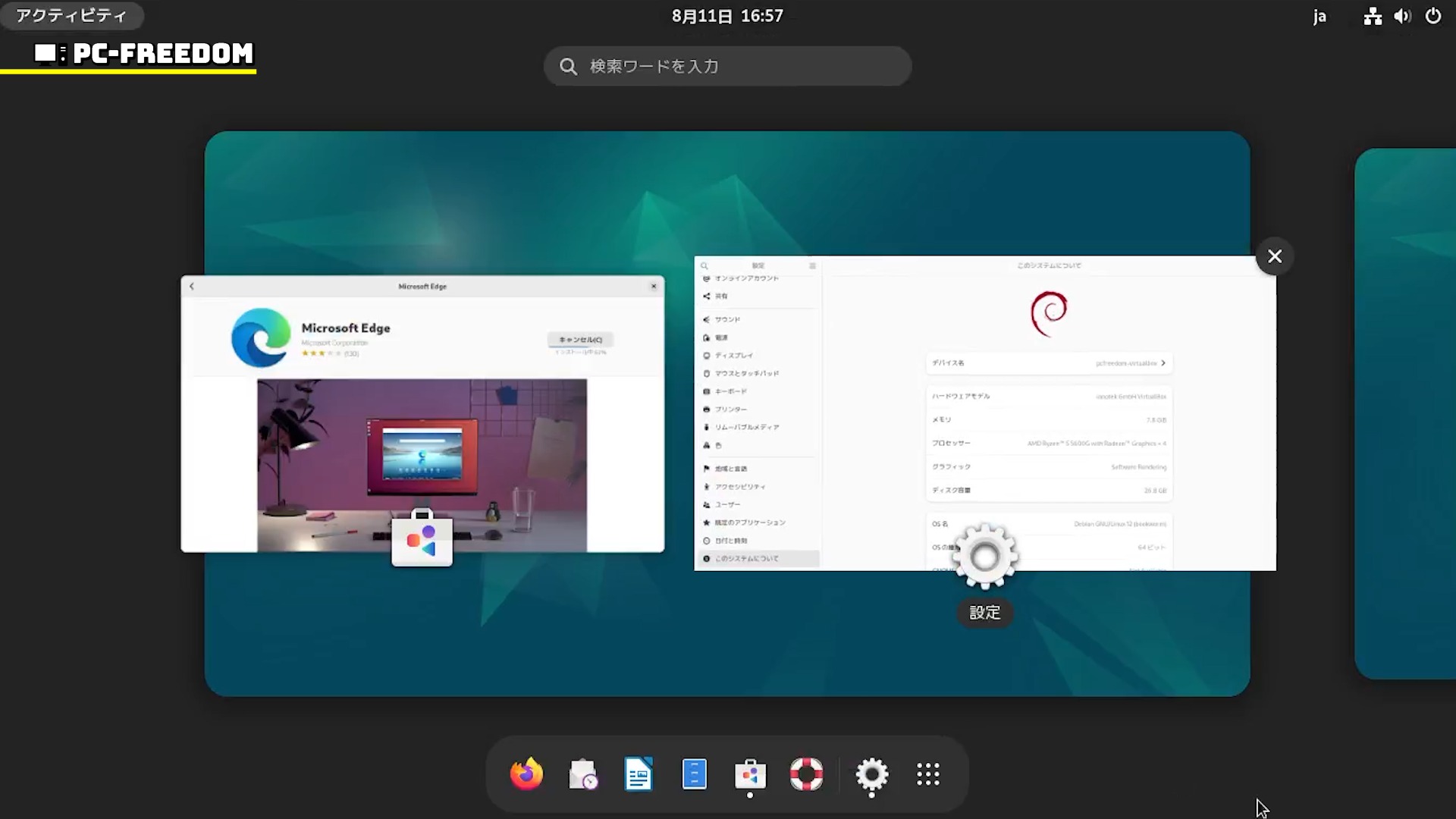Viewport: 1456px width, 819px height.
Task: Open LibreOffice Writer from the dash
Action: 639,774
